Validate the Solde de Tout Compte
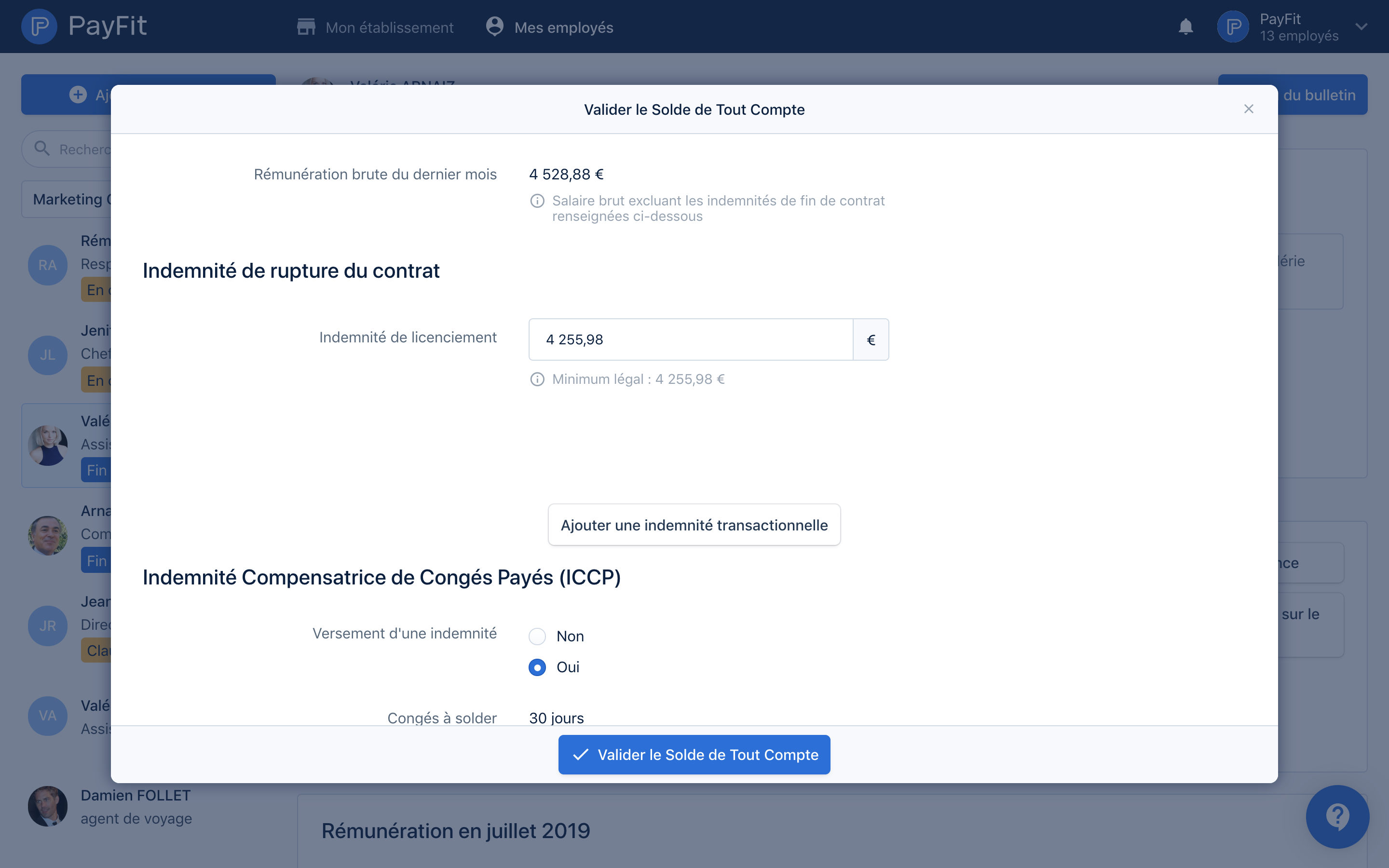 coord(694,754)
